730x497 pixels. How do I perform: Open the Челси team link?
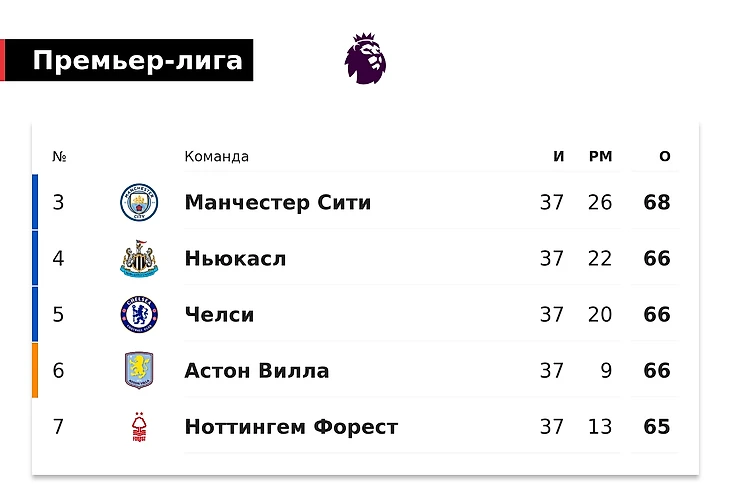tap(219, 315)
